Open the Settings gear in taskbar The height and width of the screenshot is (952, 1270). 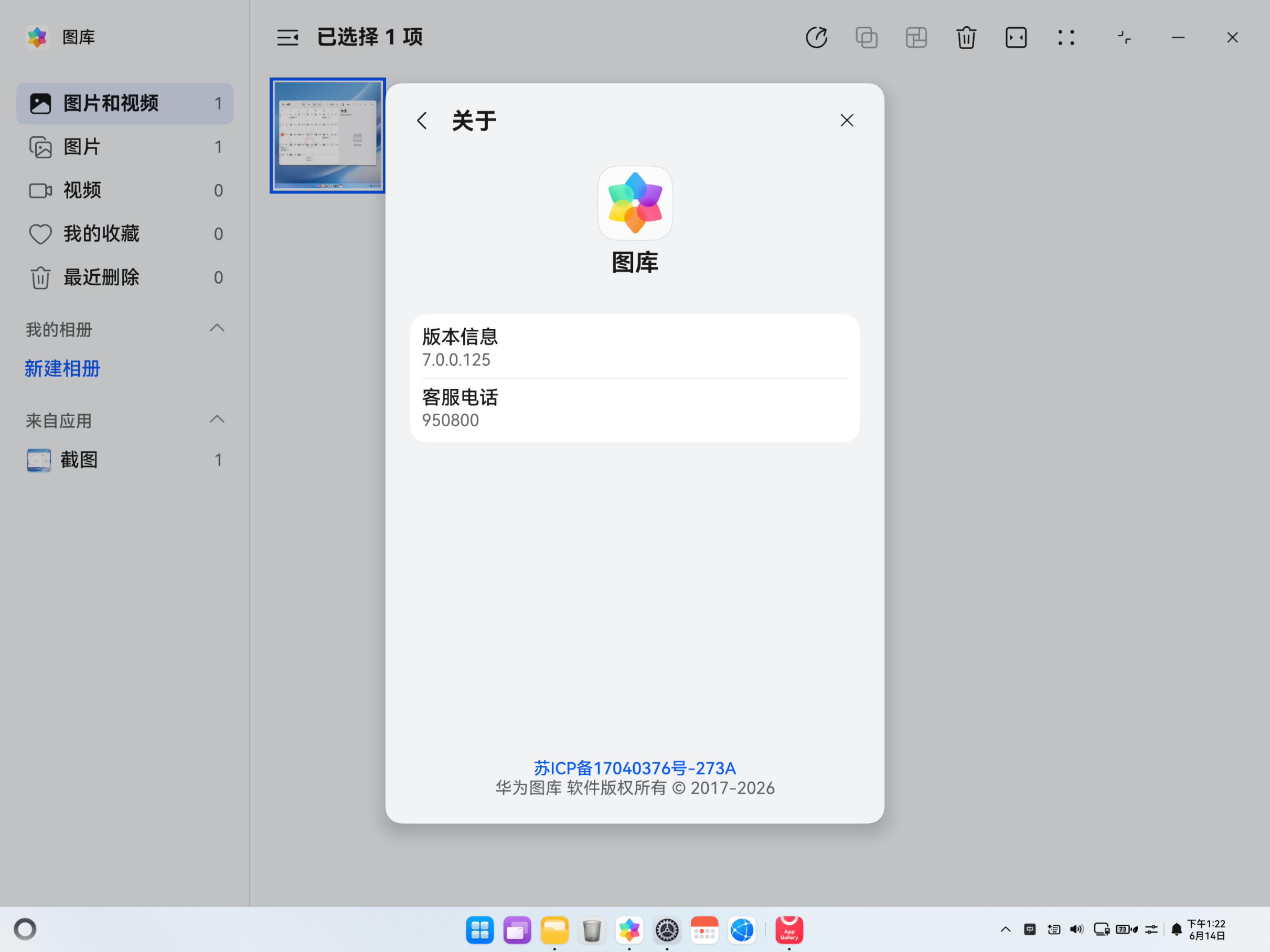(667, 930)
